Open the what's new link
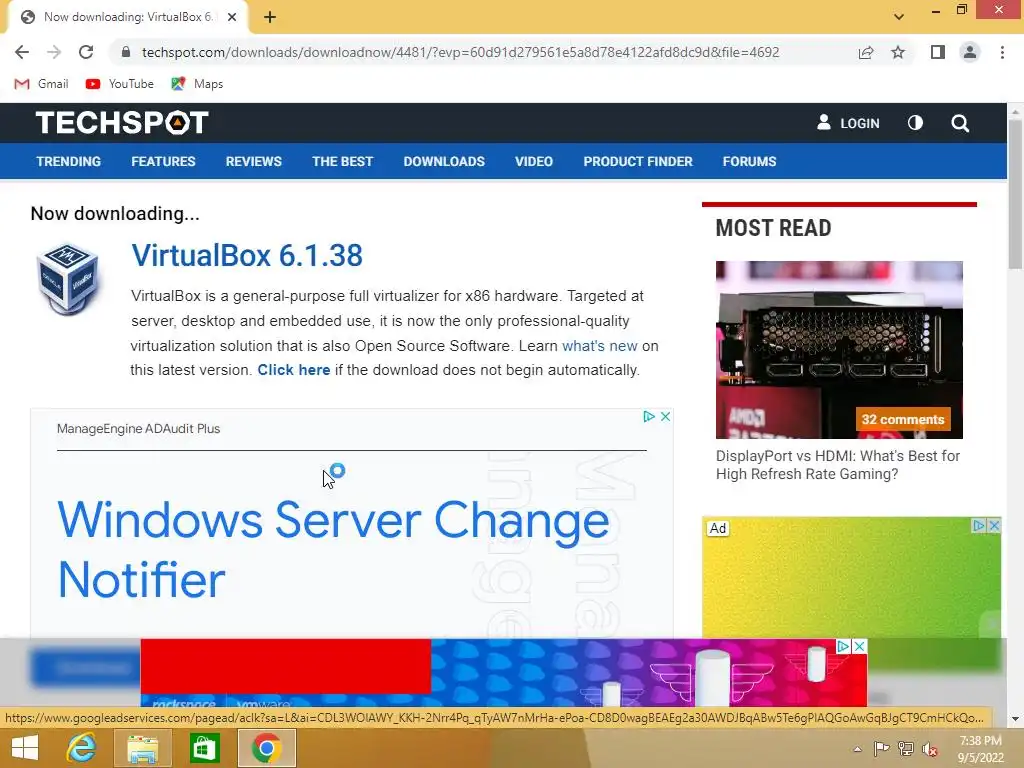Image resolution: width=1024 pixels, height=768 pixels. click(600, 345)
